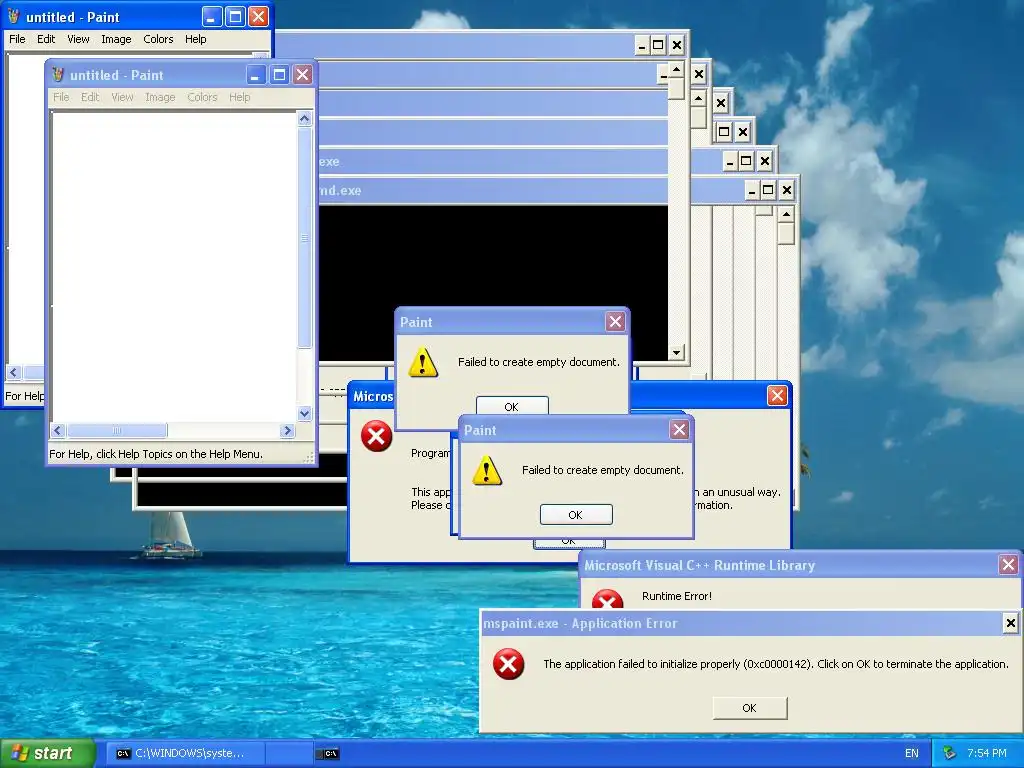1024x768 pixels.
Task: Click the EN language indicator in taskbar
Action: [x=912, y=753]
